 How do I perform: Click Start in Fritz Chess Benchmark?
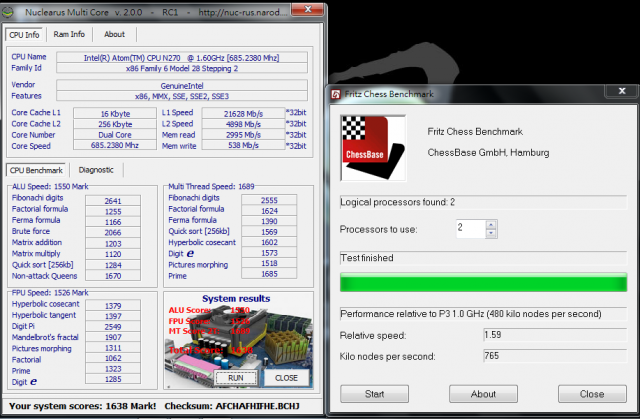[374, 394]
